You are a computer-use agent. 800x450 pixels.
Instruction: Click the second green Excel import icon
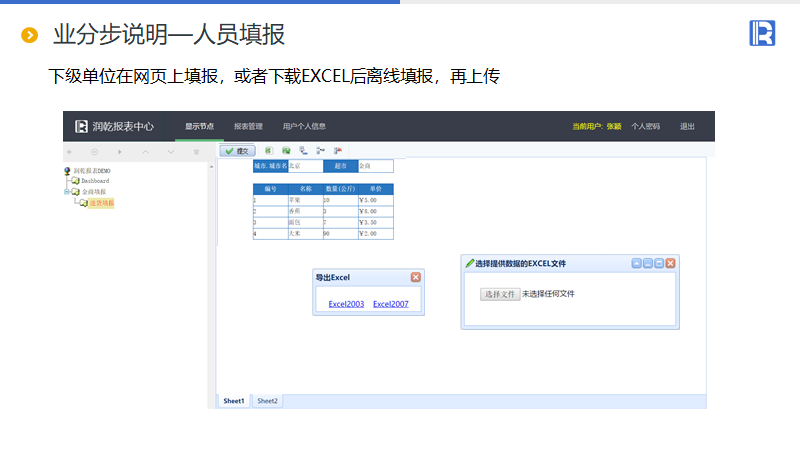click(286, 151)
